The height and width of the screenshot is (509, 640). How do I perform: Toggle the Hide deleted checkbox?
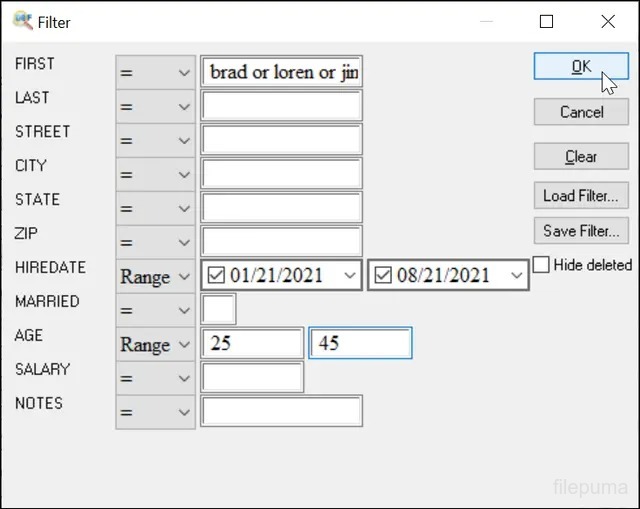[541, 265]
